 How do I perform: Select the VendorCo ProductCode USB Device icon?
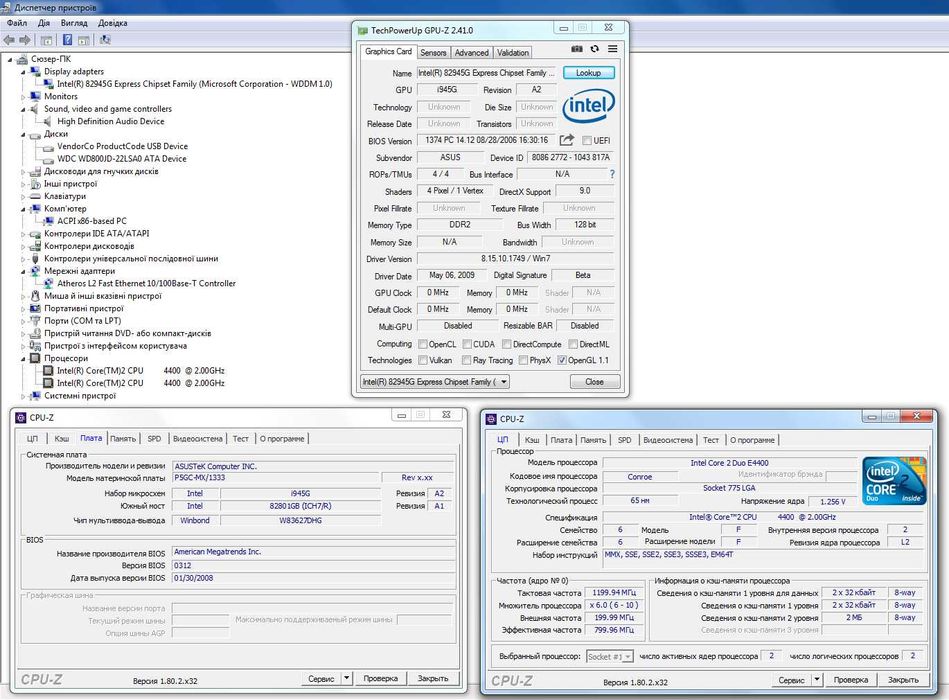[48, 146]
